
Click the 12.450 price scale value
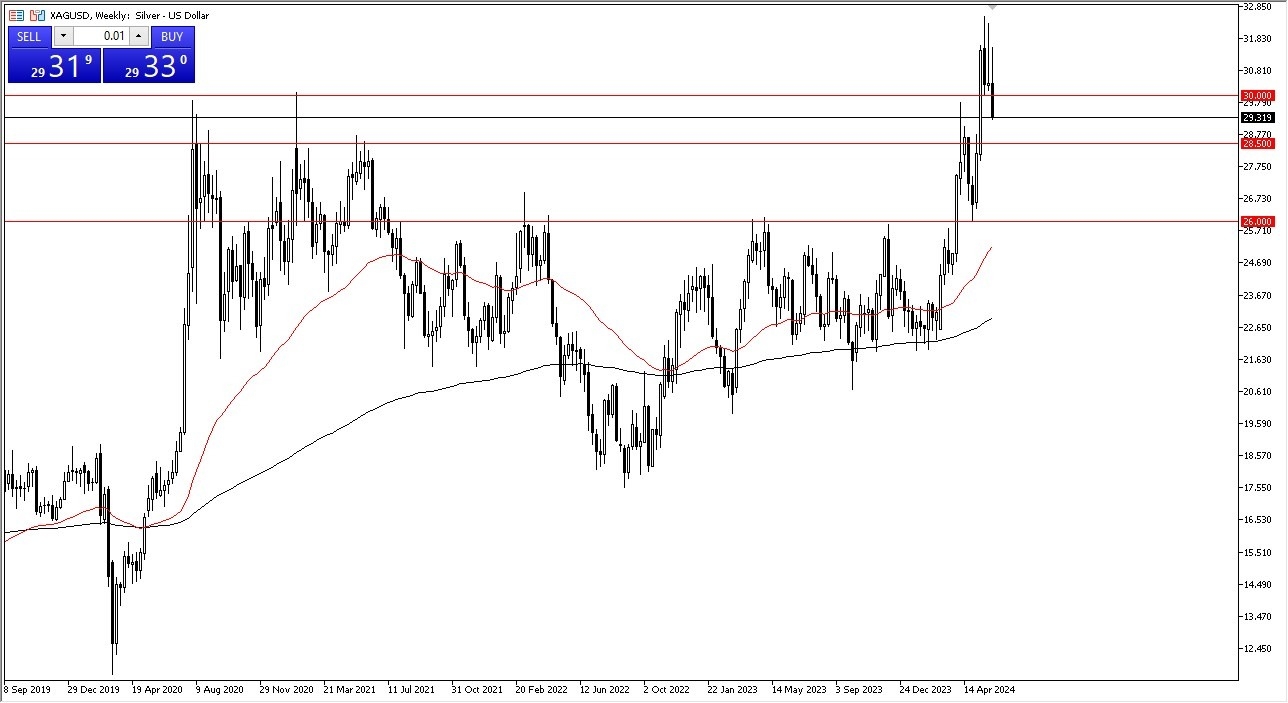[1256, 648]
